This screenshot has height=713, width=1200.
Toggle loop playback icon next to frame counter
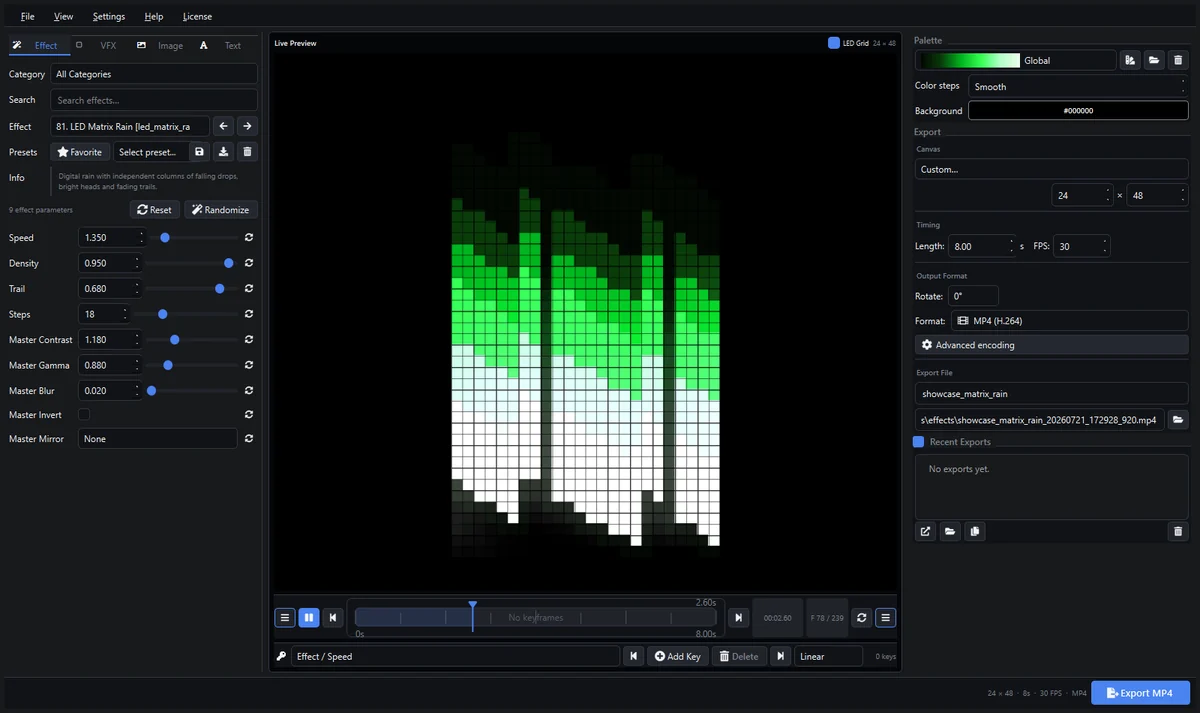pos(862,618)
